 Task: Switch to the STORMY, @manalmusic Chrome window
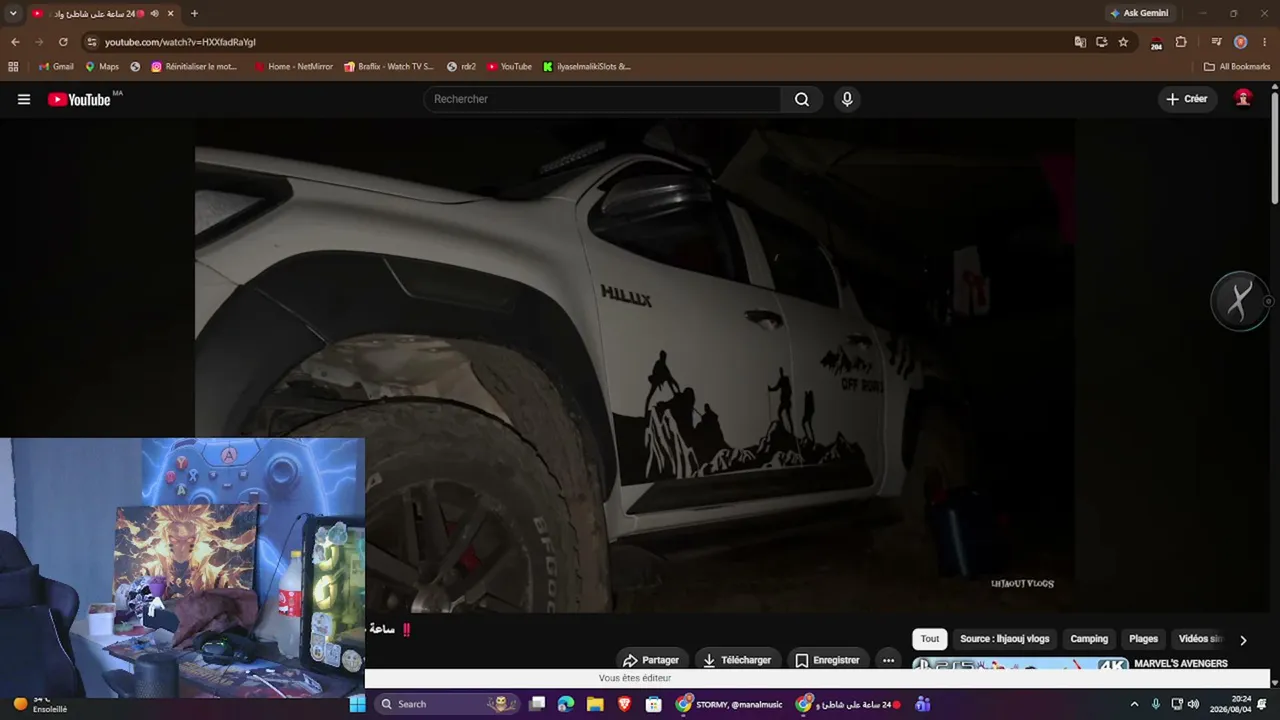[729, 704]
